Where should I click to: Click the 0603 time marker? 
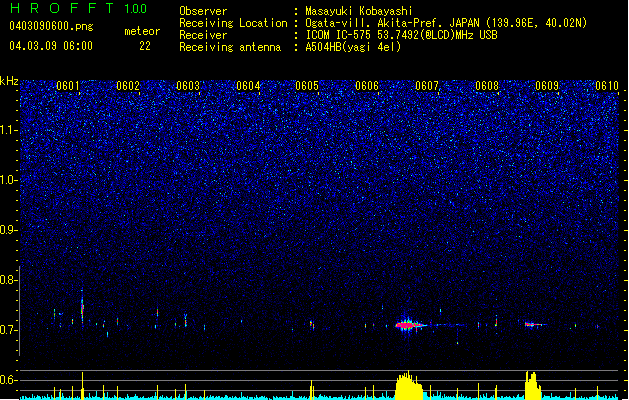(188, 86)
